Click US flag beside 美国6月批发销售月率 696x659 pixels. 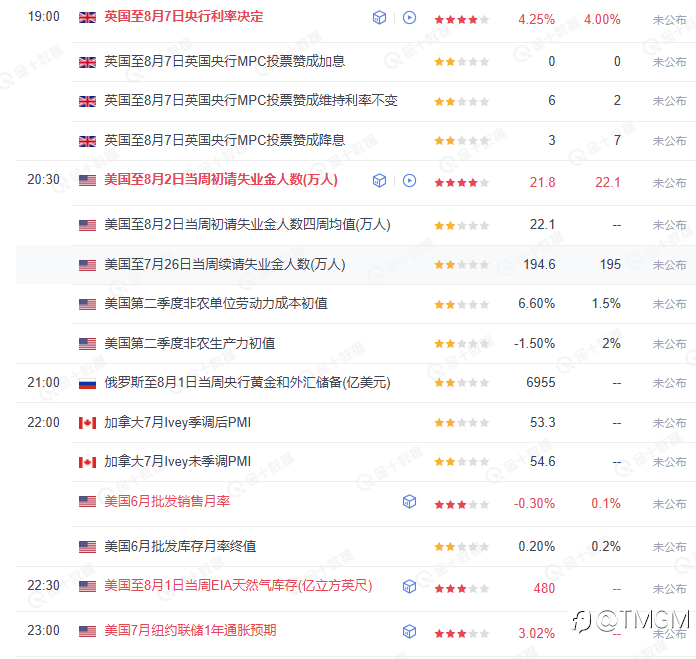click(x=87, y=501)
